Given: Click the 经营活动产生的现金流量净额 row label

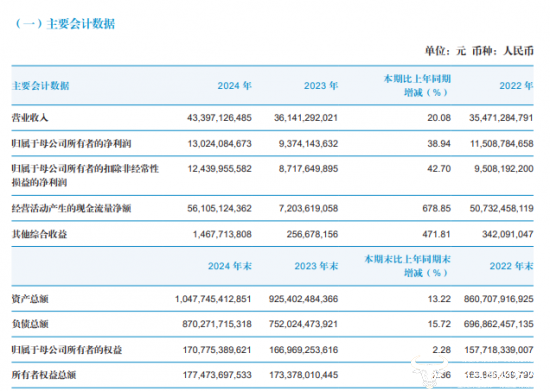Looking at the screenshot, I should tap(72, 208).
